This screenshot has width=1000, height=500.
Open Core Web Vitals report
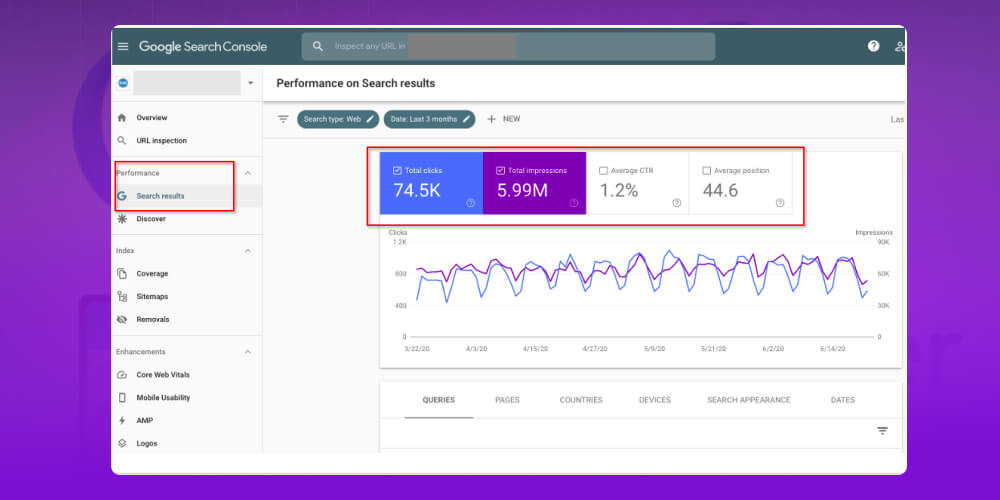pyautogui.click(x=163, y=375)
